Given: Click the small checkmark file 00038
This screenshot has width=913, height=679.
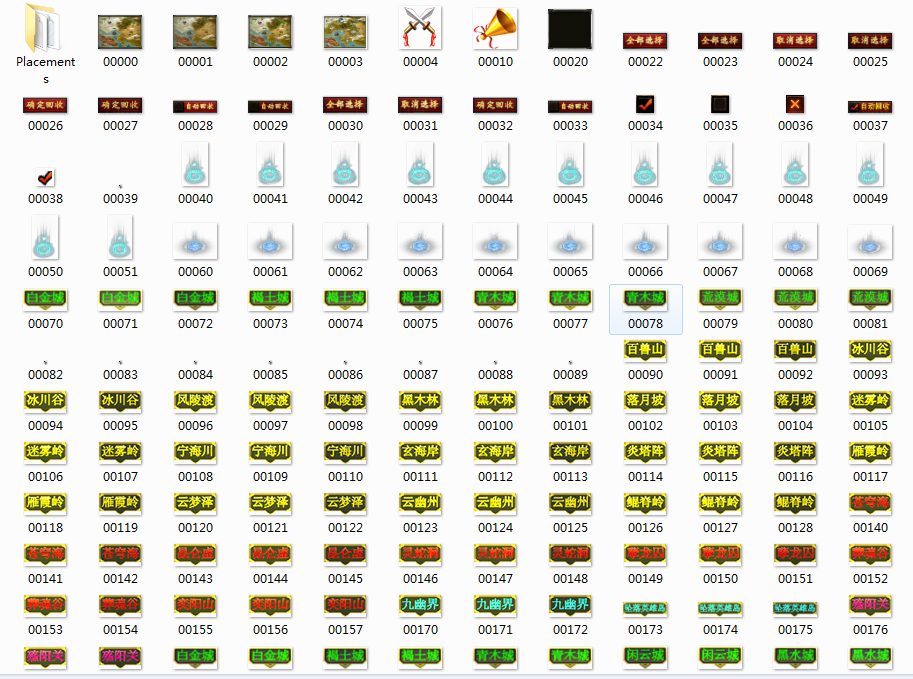Looking at the screenshot, I should tap(45, 177).
